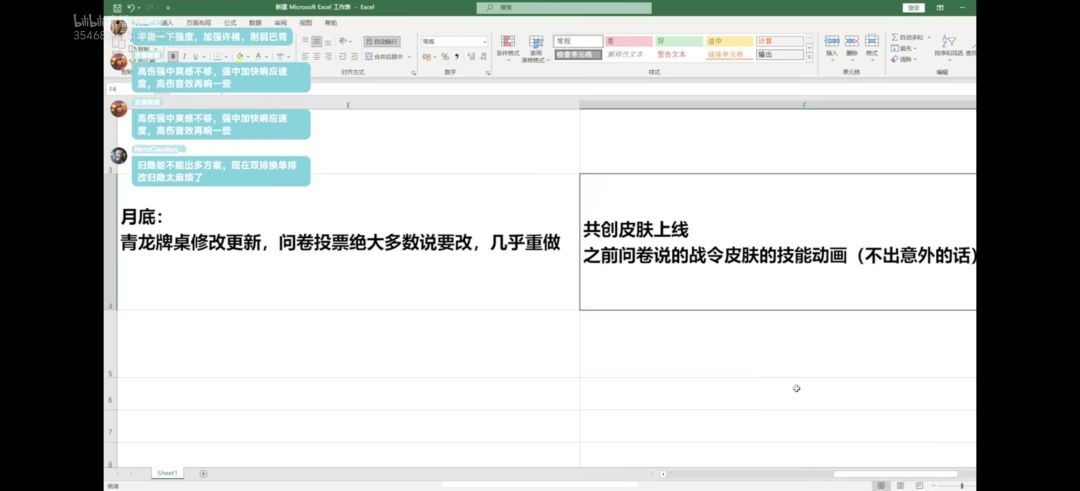This screenshot has width=1080, height=491.
Task: Open the 填充 fill dropdown
Action: [x=903, y=48]
